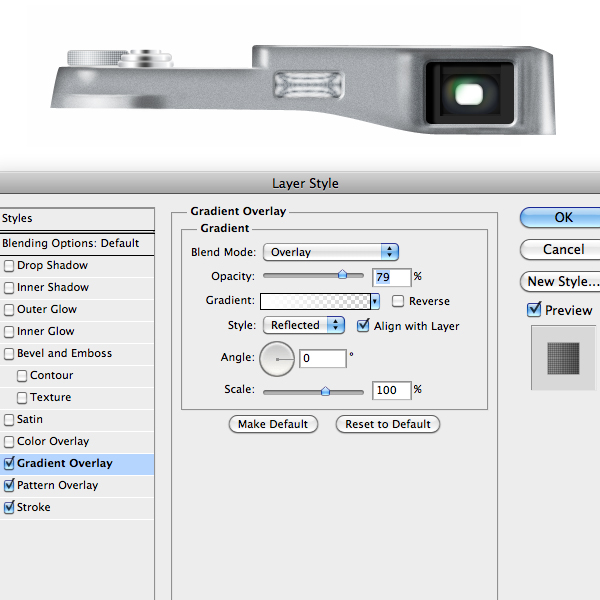600x600 pixels.
Task: Open the gradient Style dropdown
Action: (x=304, y=325)
